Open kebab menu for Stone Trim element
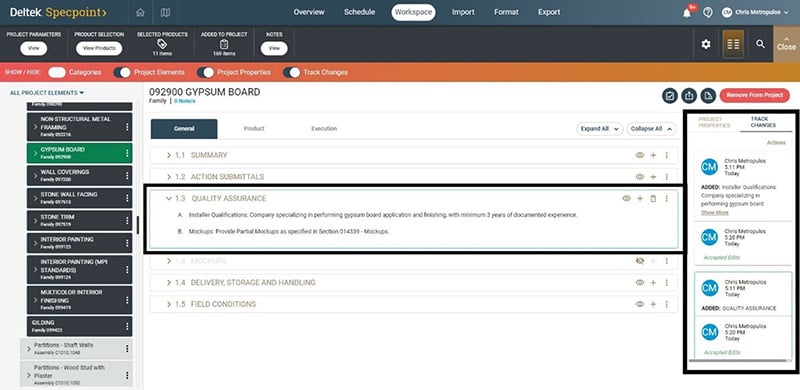Image resolution: width=800 pixels, height=390 pixels. (x=127, y=221)
